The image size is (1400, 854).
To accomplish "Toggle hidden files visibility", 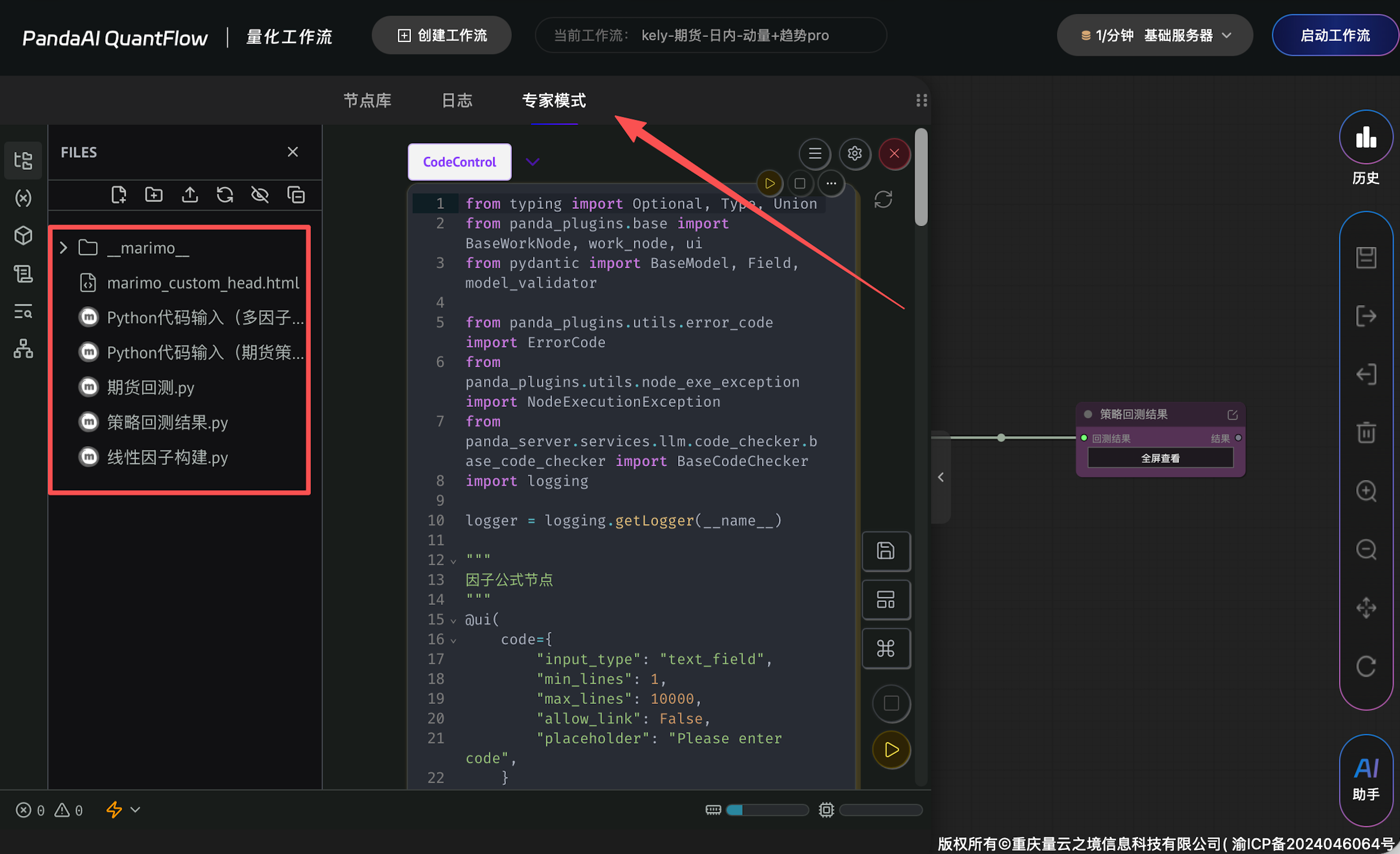I will (x=260, y=195).
